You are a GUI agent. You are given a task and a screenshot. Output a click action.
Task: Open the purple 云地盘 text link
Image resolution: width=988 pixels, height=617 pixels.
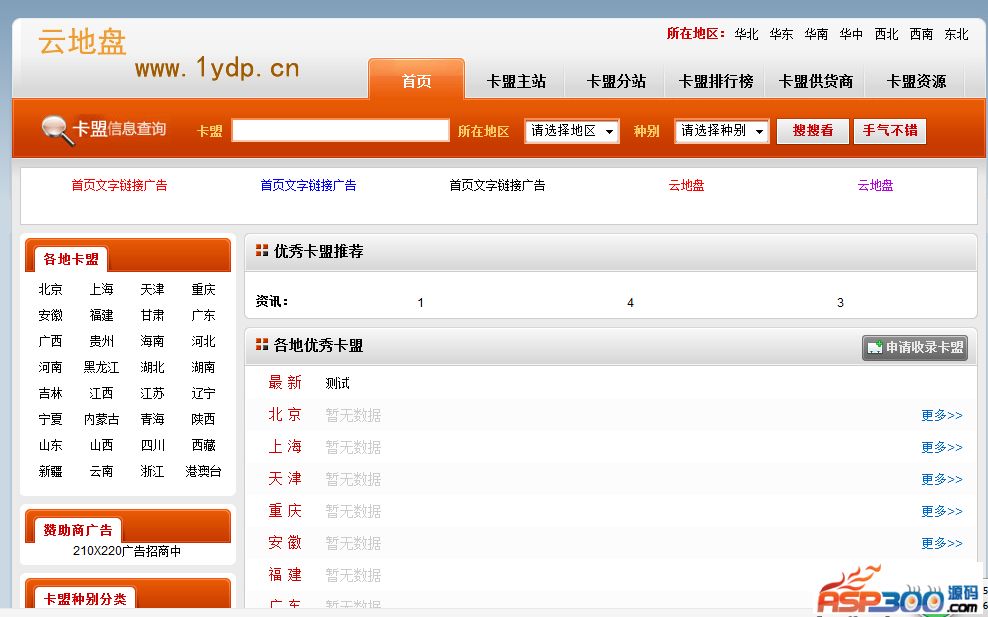tap(875, 185)
